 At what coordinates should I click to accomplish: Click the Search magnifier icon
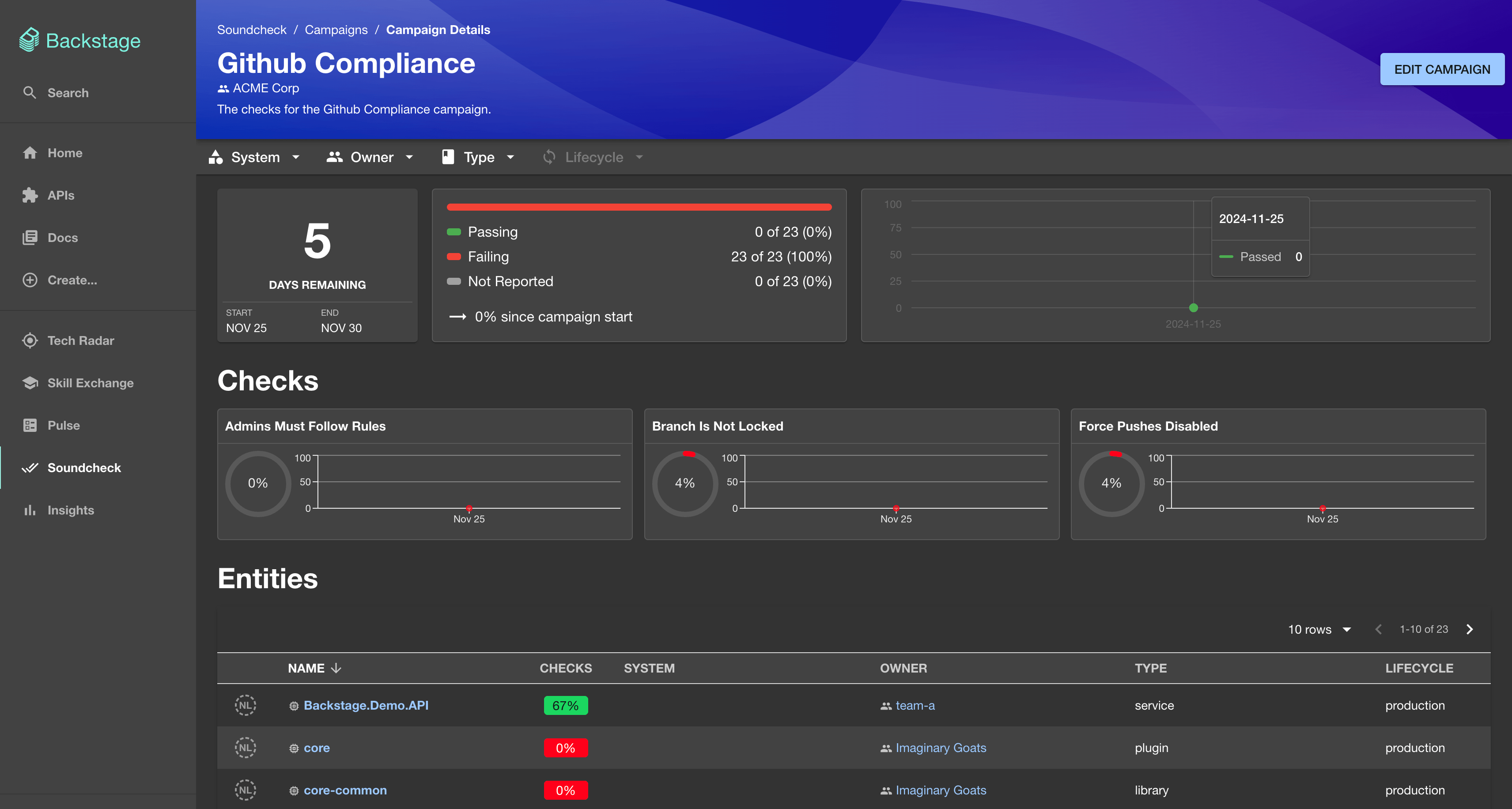coord(29,92)
